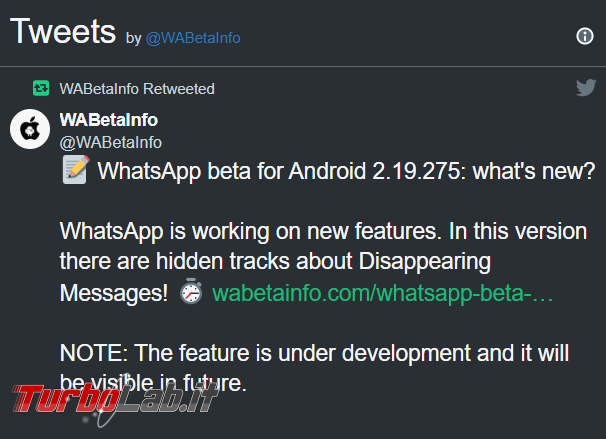The image size is (606, 439).
Task: Click the word 'by' in timeline header
Action: (134, 39)
